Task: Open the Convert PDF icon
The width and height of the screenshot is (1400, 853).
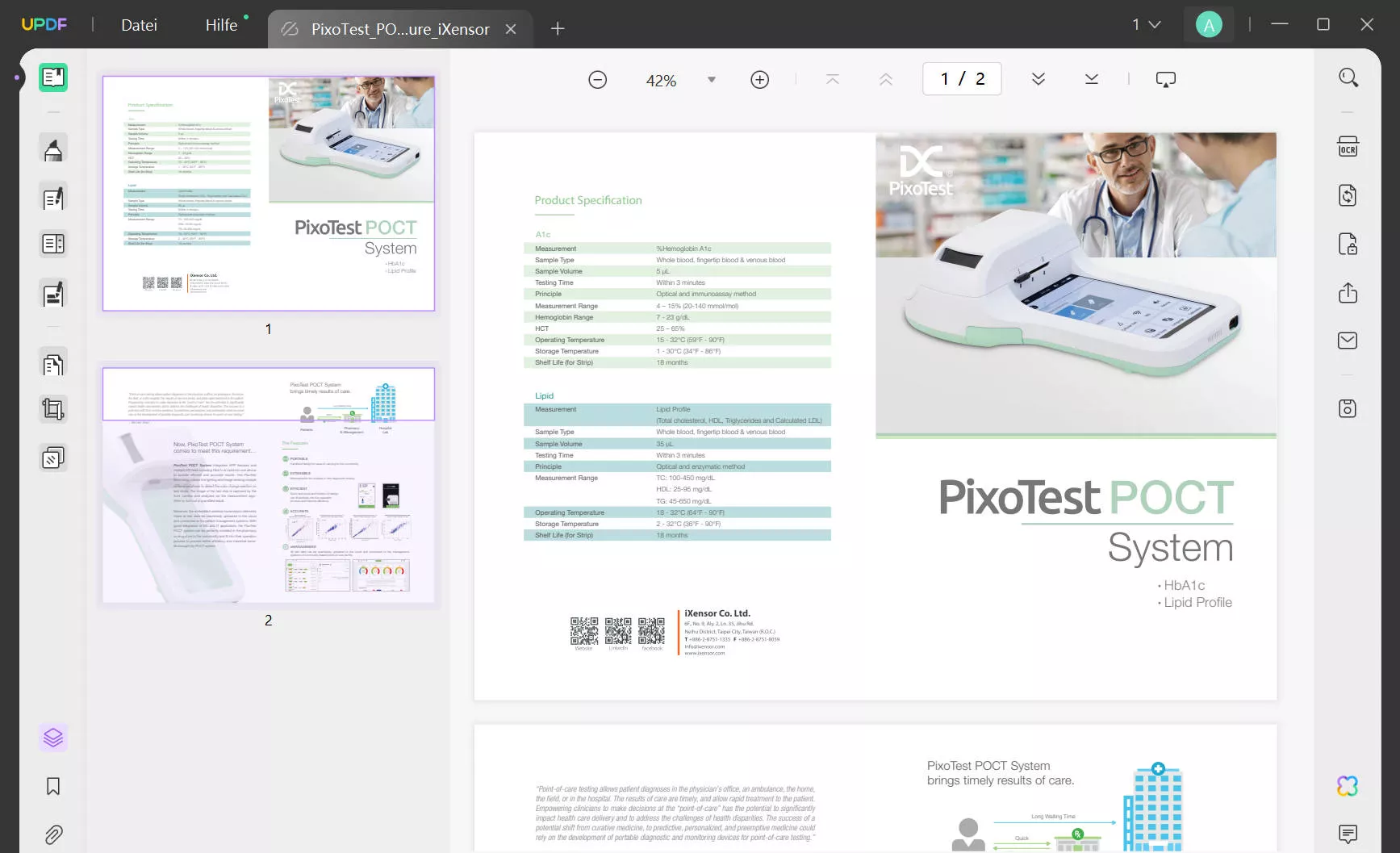Action: (1348, 195)
